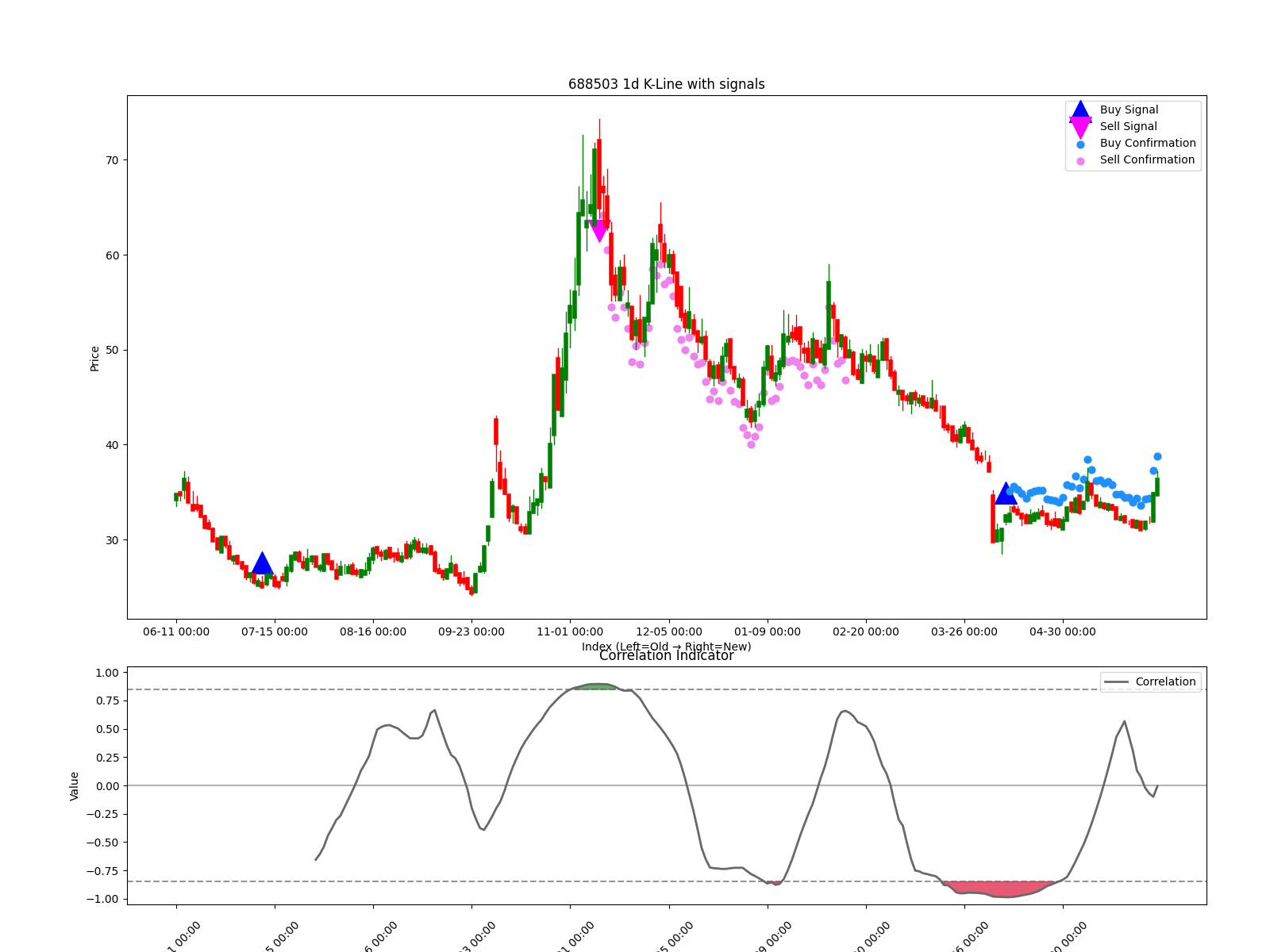Click the 'Value' y-axis label
This screenshot has width=1270, height=952.
coord(75,786)
